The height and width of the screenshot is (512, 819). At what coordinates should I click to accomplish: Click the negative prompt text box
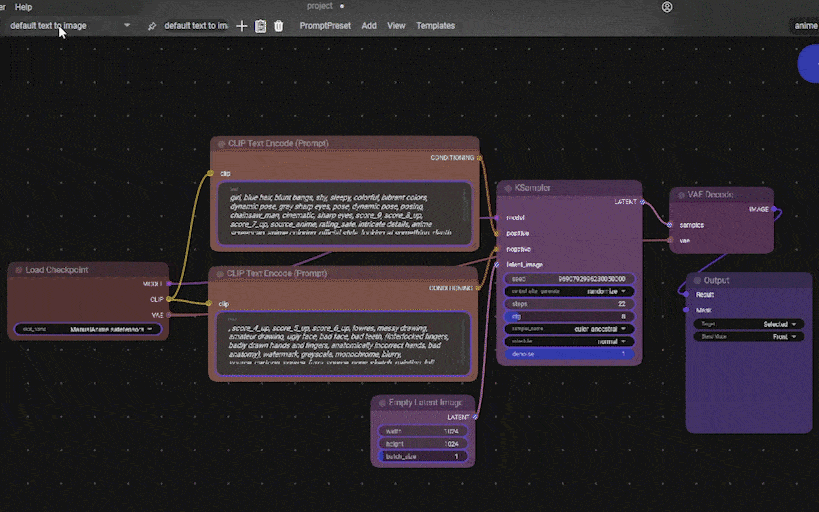[x=343, y=344]
